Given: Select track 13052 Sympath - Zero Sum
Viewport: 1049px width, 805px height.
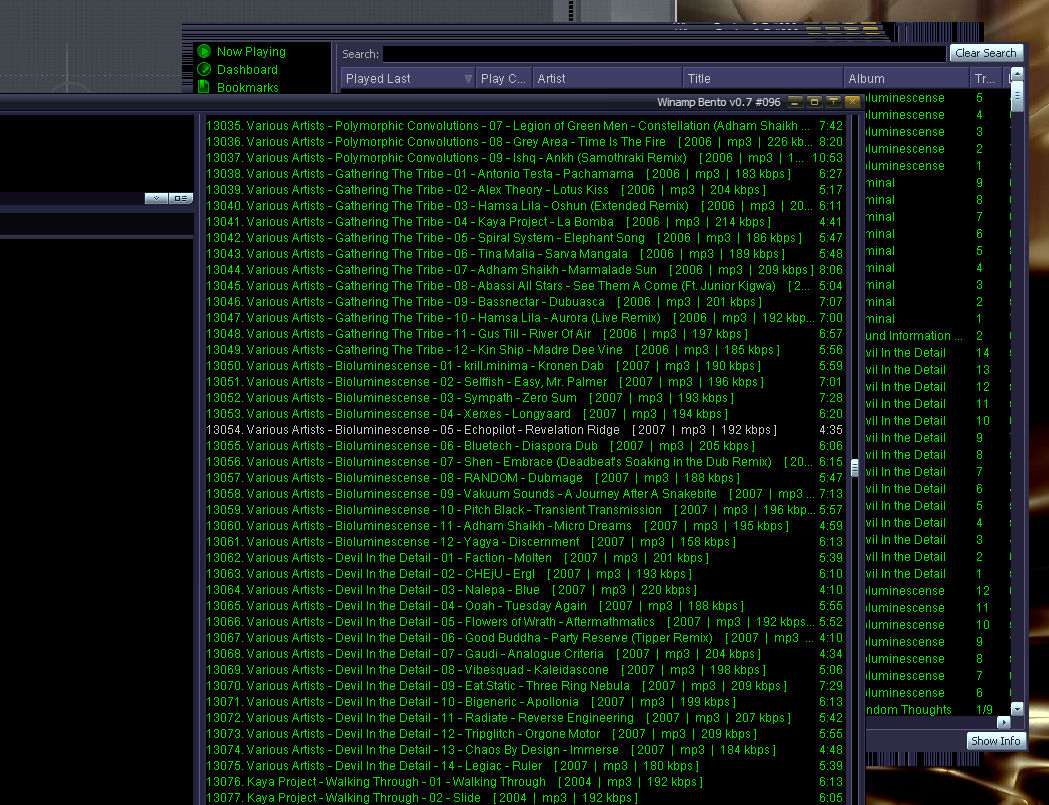Looking at the screenshot, I should pos(524,397).
